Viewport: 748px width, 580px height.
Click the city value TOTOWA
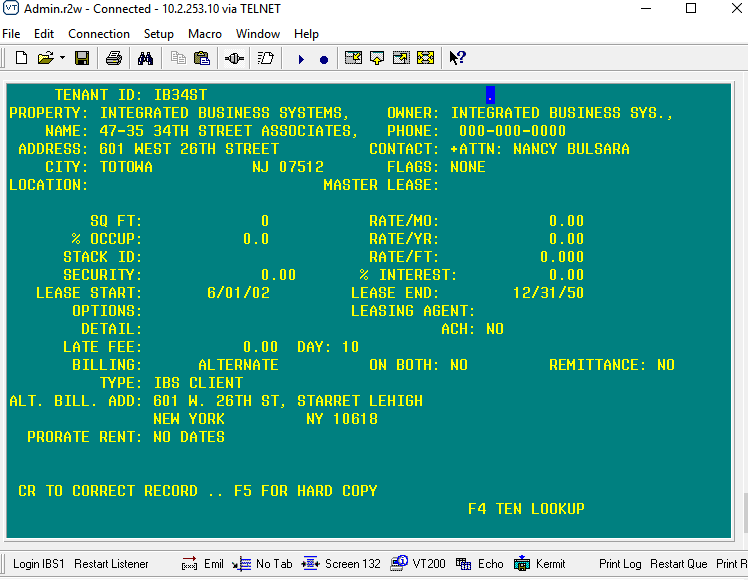pyautogui.click(x=126, y=167)
